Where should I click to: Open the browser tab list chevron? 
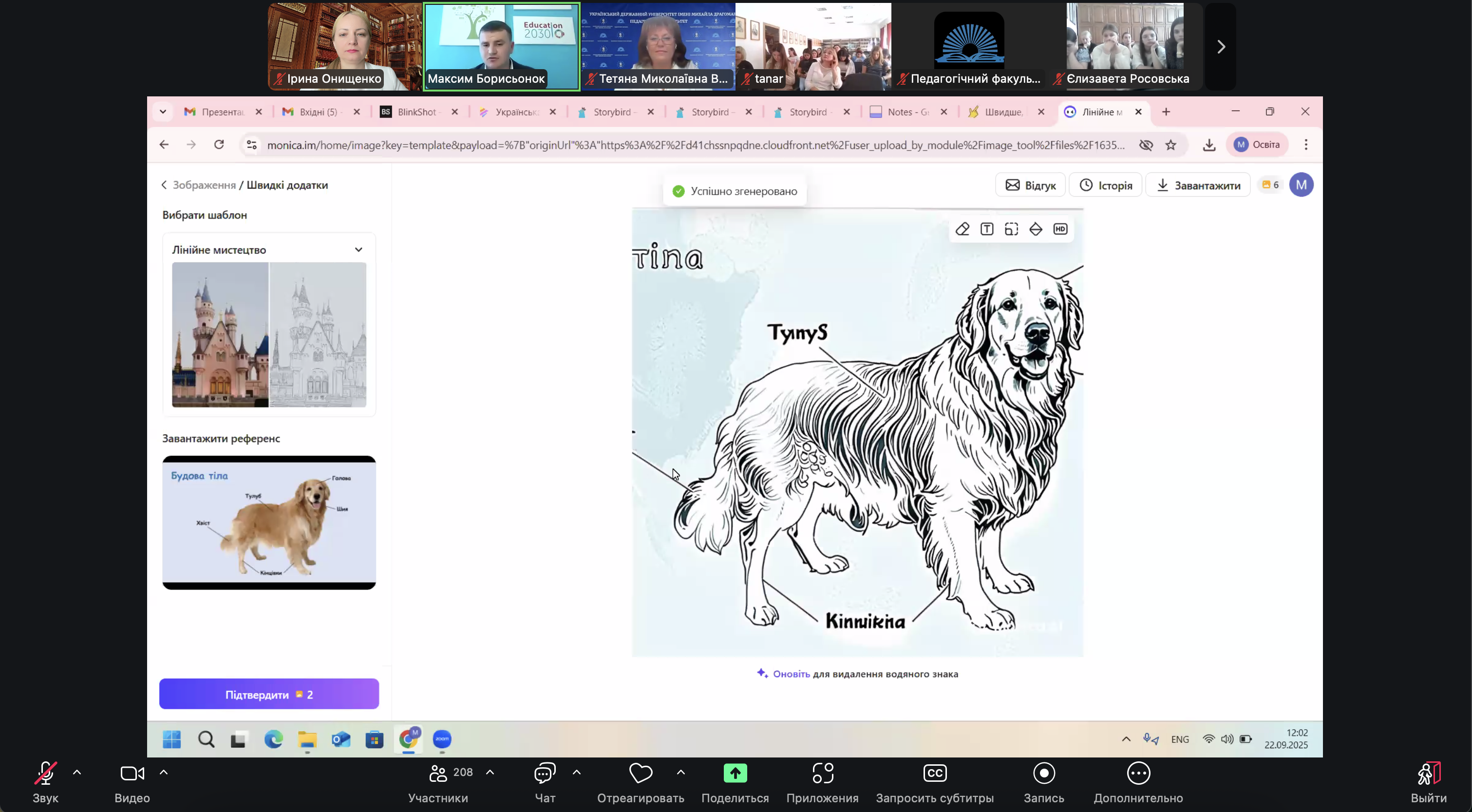(x=163, y=112)
